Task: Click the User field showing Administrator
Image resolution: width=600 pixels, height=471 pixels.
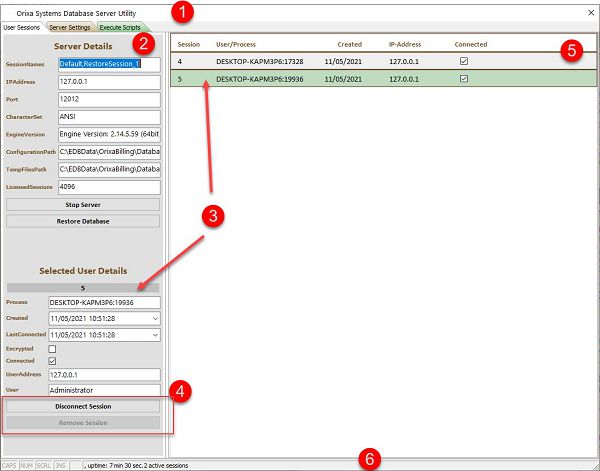Action: (x=104, y=390)
